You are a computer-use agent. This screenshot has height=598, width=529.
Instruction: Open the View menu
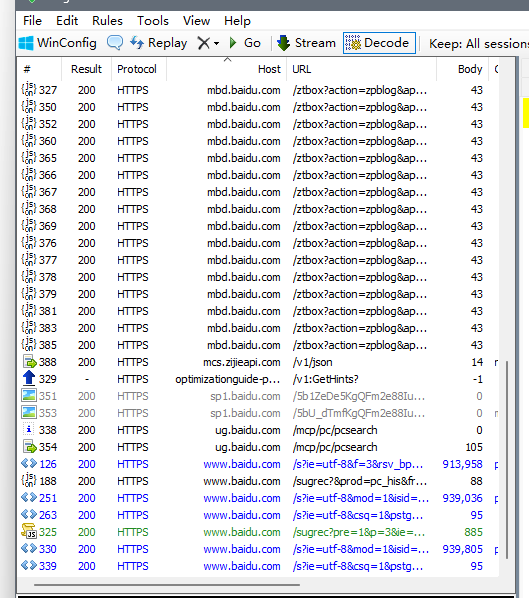(x=196, y=21)
